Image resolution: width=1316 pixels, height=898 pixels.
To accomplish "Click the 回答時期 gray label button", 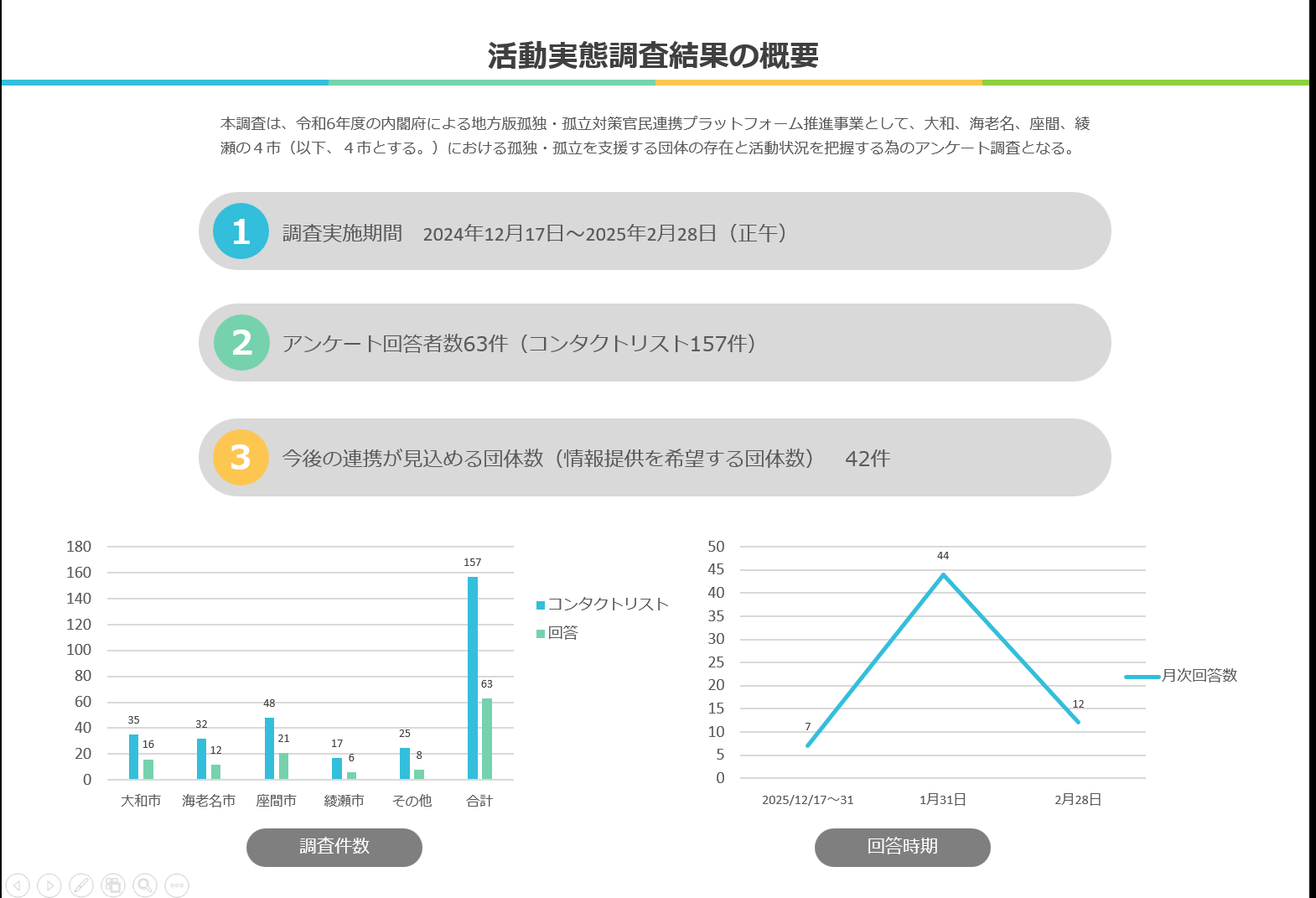I will (902, 847).
